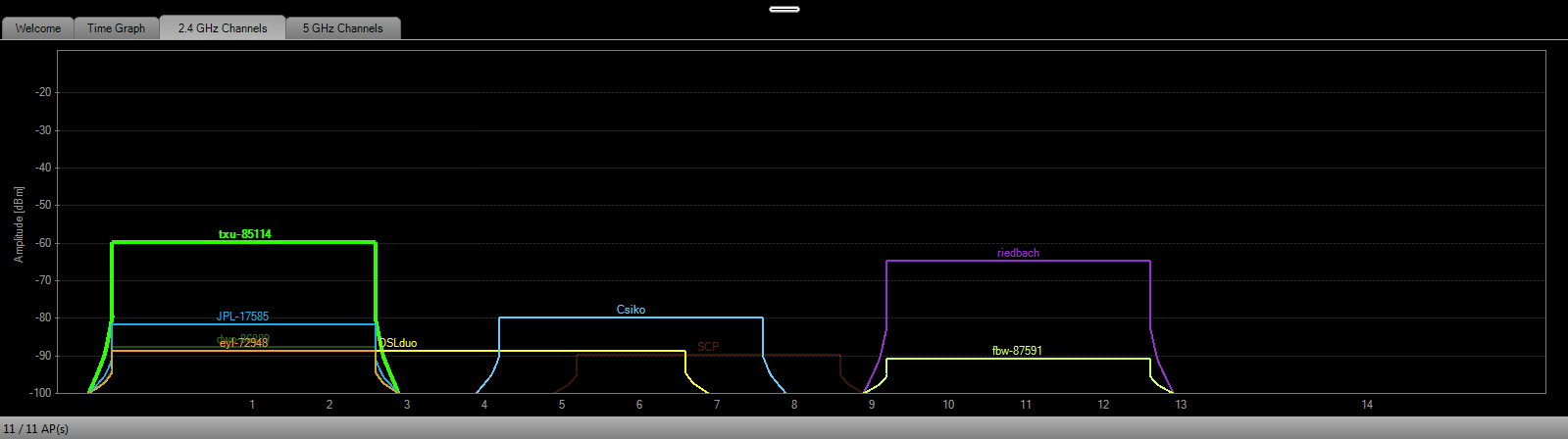1568x439 pixels.
Task: Click channel 9 on the axis
Action: click(x=872, y=405)
